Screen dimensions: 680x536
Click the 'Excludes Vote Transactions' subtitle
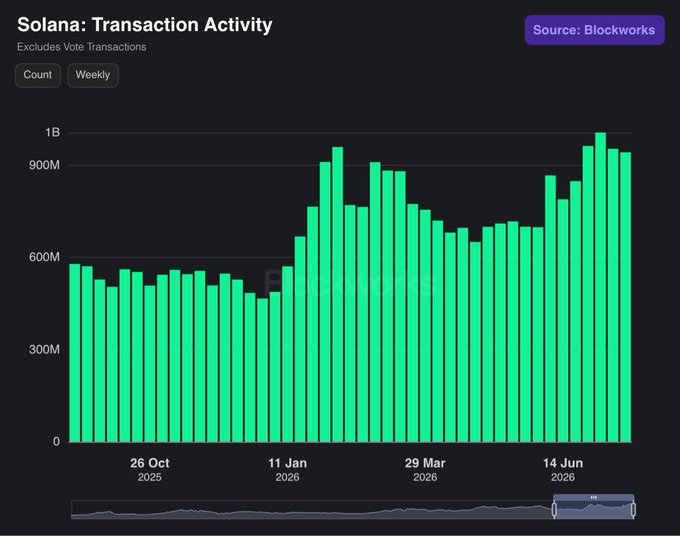82,47
